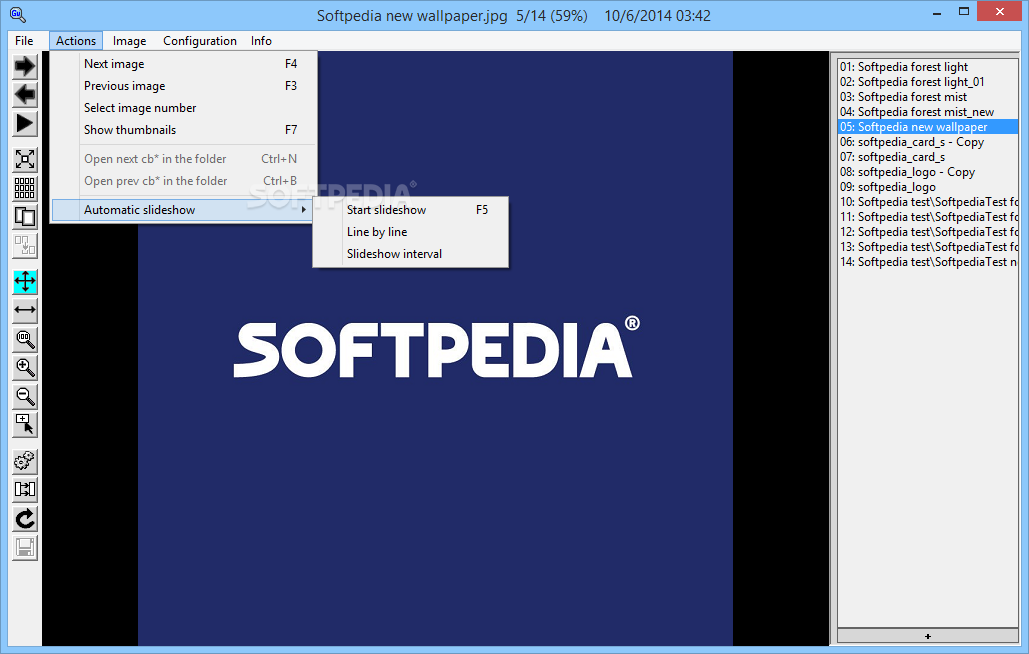Open settings with the gears icon
The height and width of the screenshot is (654, 1029).
tap(25, 461)
